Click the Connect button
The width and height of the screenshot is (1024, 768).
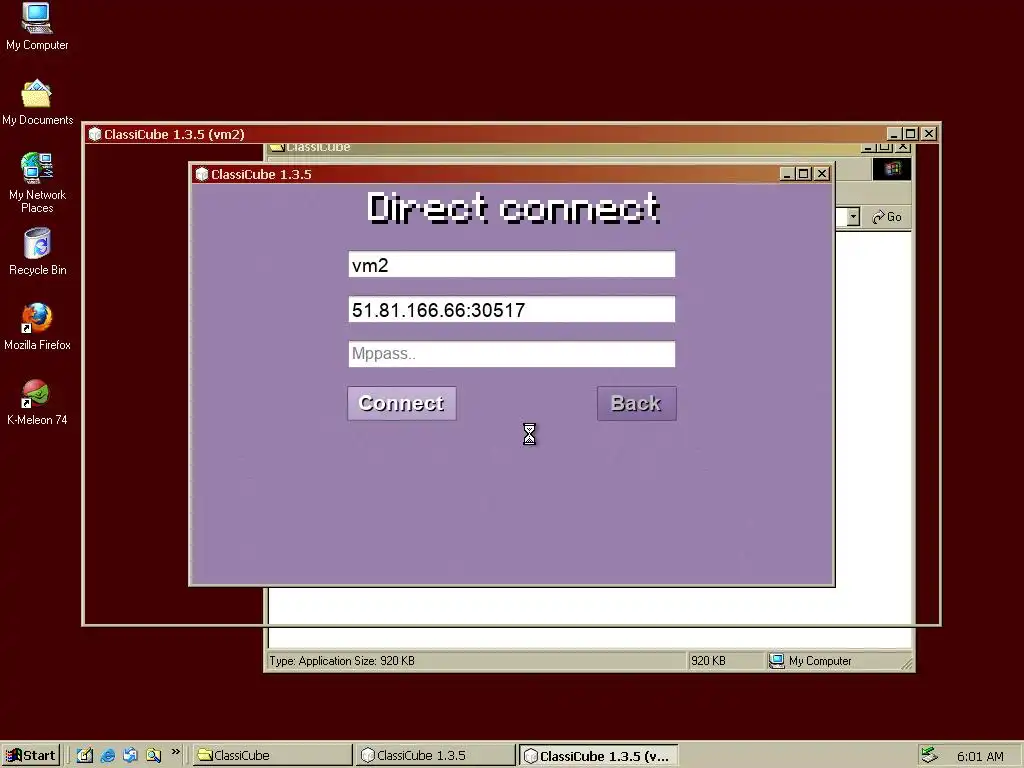(402, 403)
